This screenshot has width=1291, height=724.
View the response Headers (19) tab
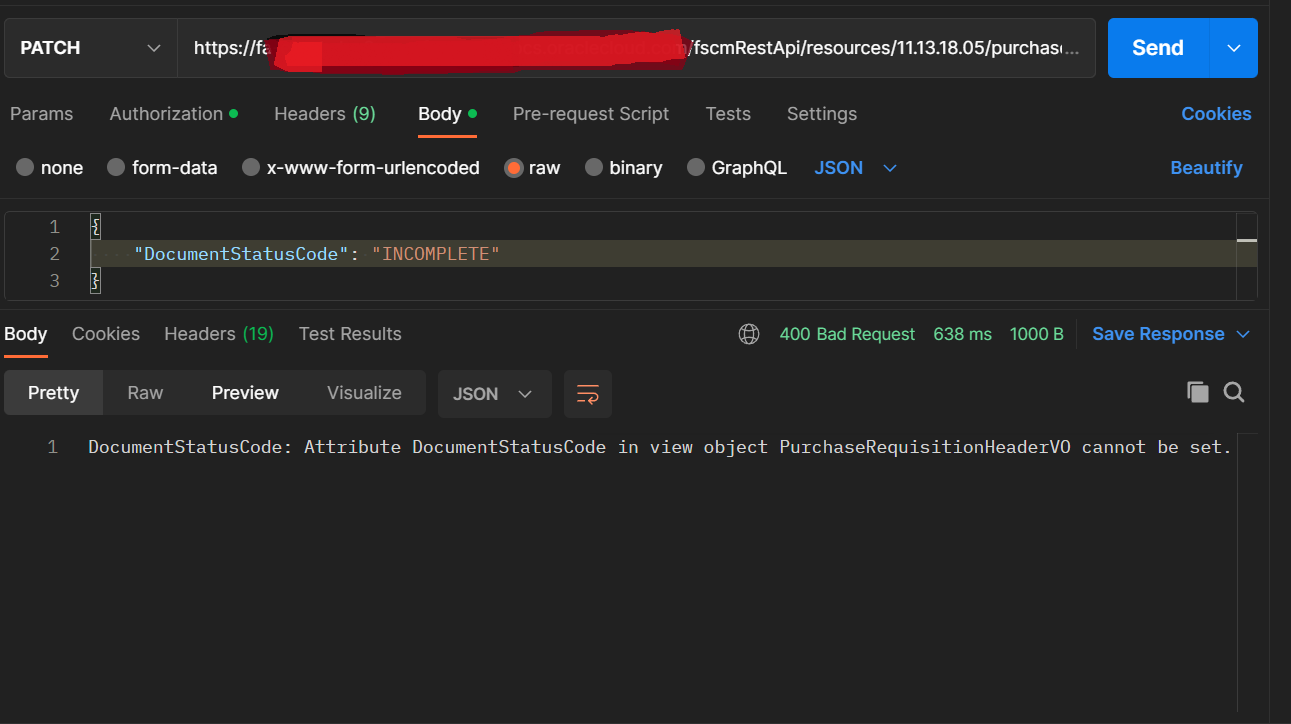point(219,334)
